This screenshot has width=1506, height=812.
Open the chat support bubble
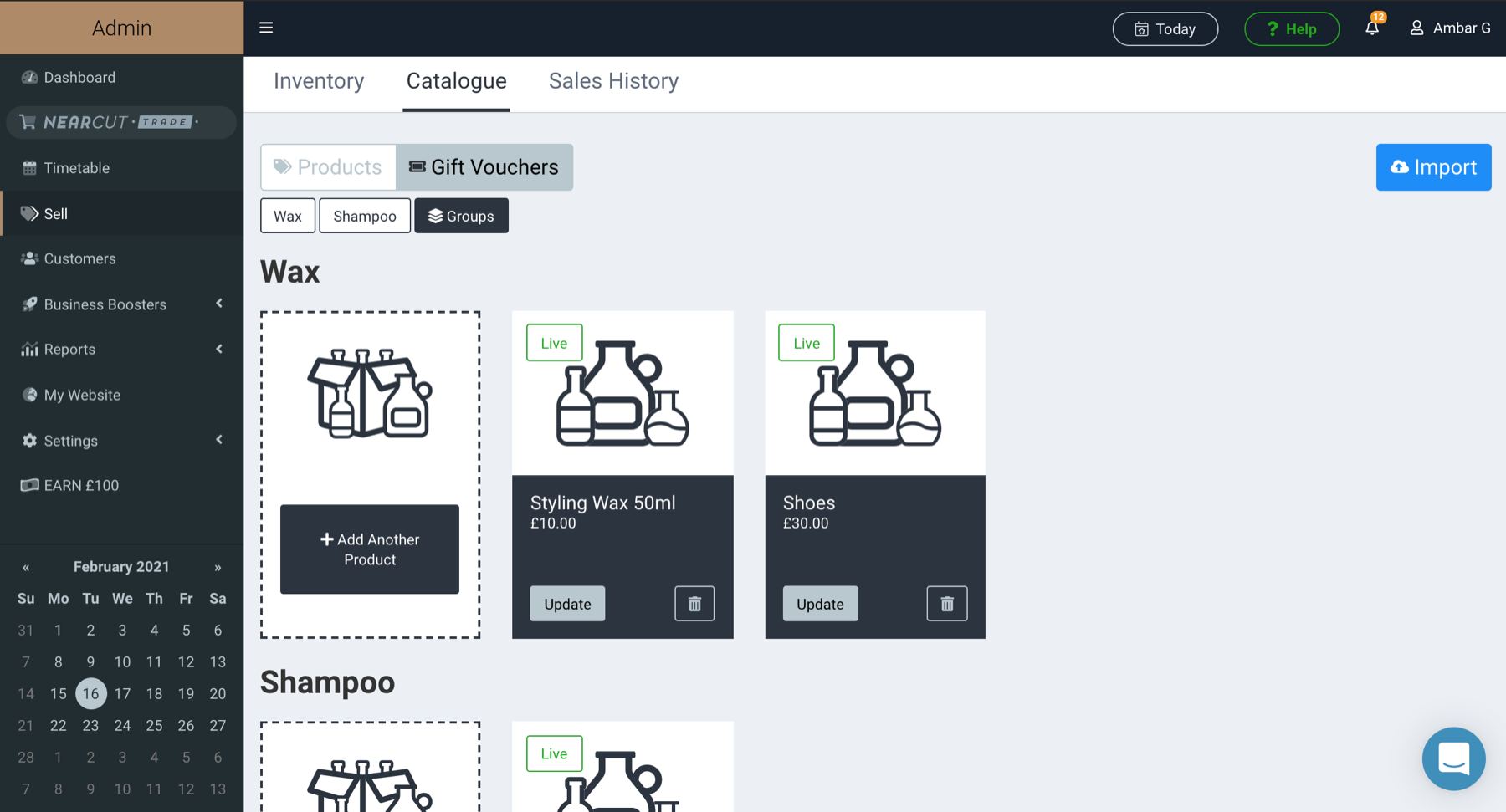[1453, 758]
